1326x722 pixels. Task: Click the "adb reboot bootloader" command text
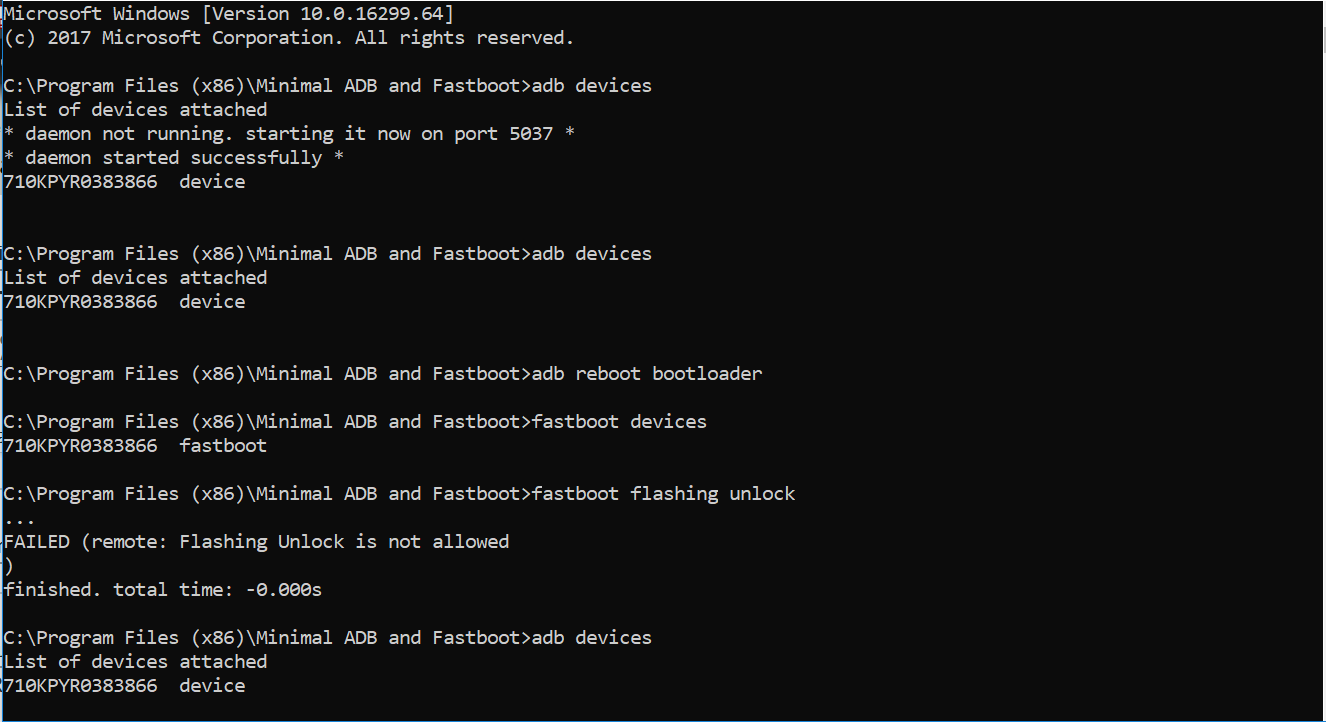pyautogui.click(x=646, y=374)
